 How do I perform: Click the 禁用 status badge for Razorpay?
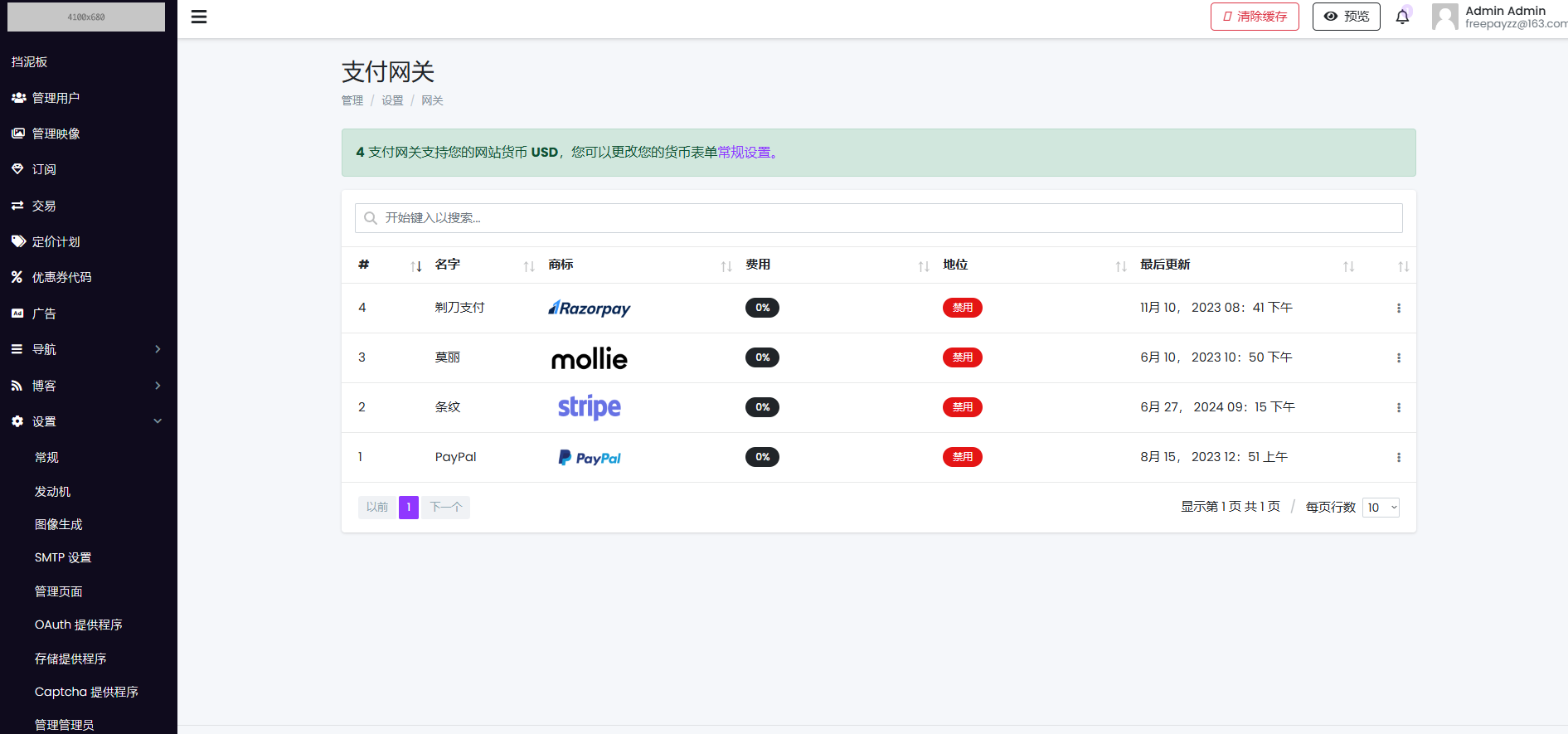963,308
